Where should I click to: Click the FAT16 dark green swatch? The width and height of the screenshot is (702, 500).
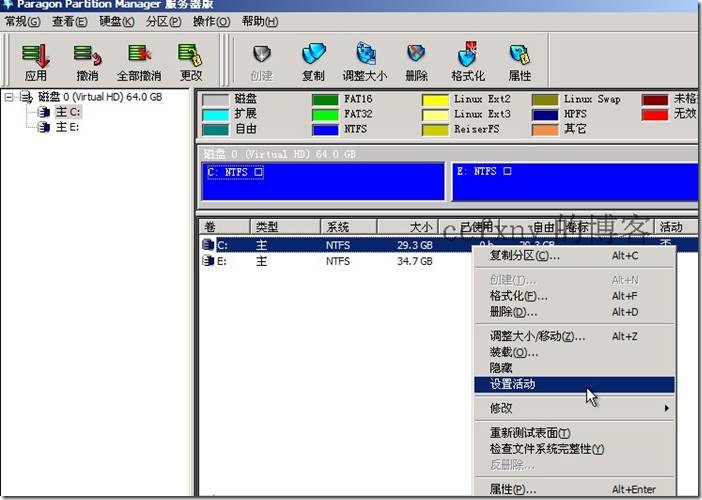pos(325,99)
